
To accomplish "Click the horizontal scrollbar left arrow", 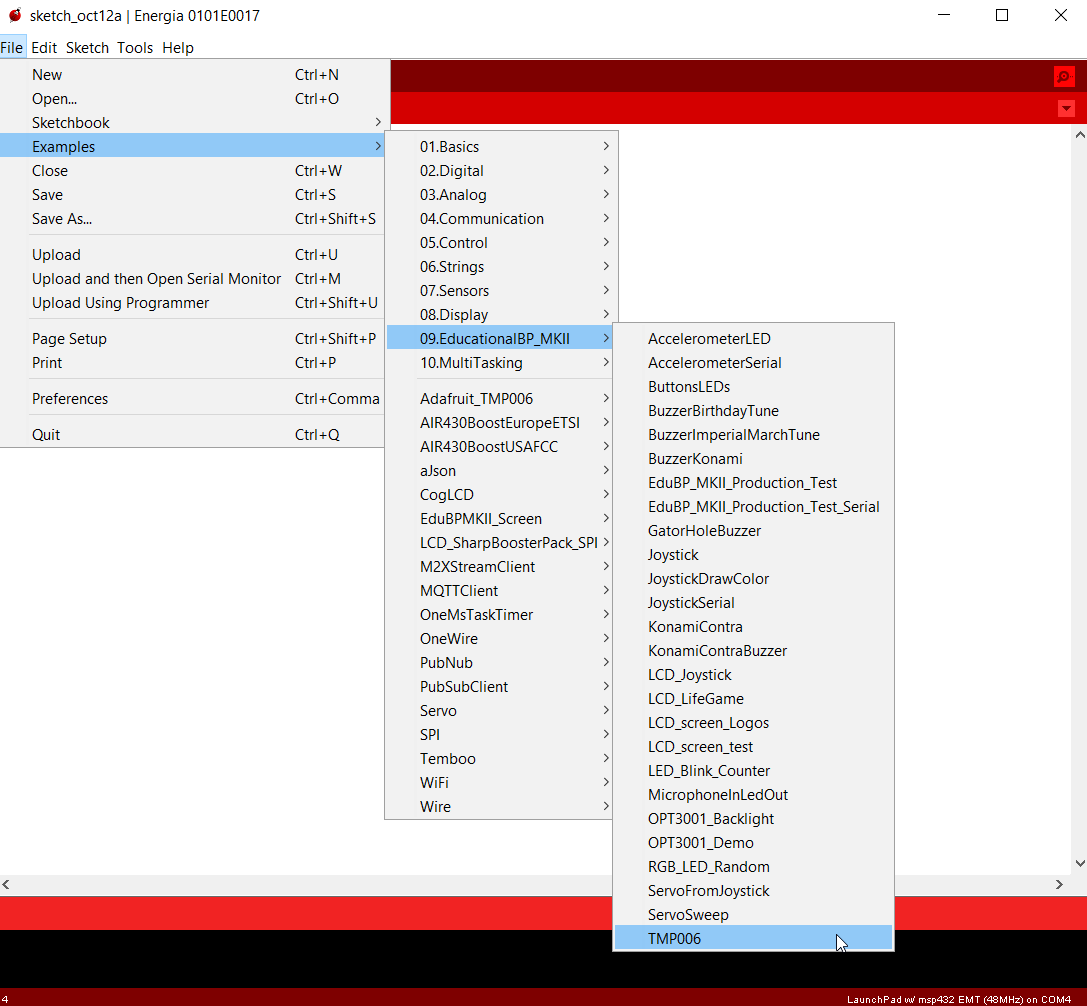I will click(6, 884).
